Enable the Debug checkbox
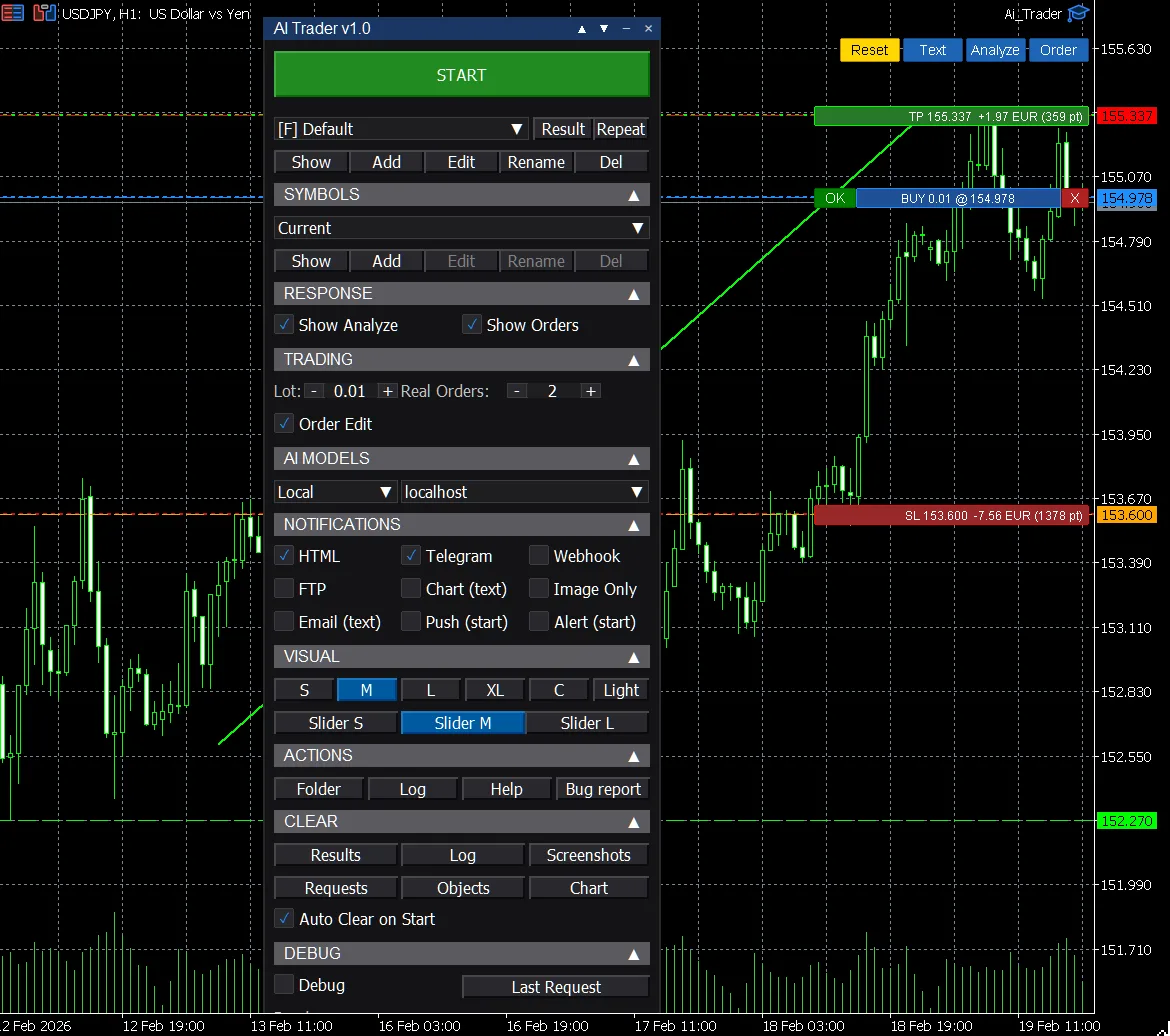This screenshot has width=1170, height=1036. click(x=284, y=984)
